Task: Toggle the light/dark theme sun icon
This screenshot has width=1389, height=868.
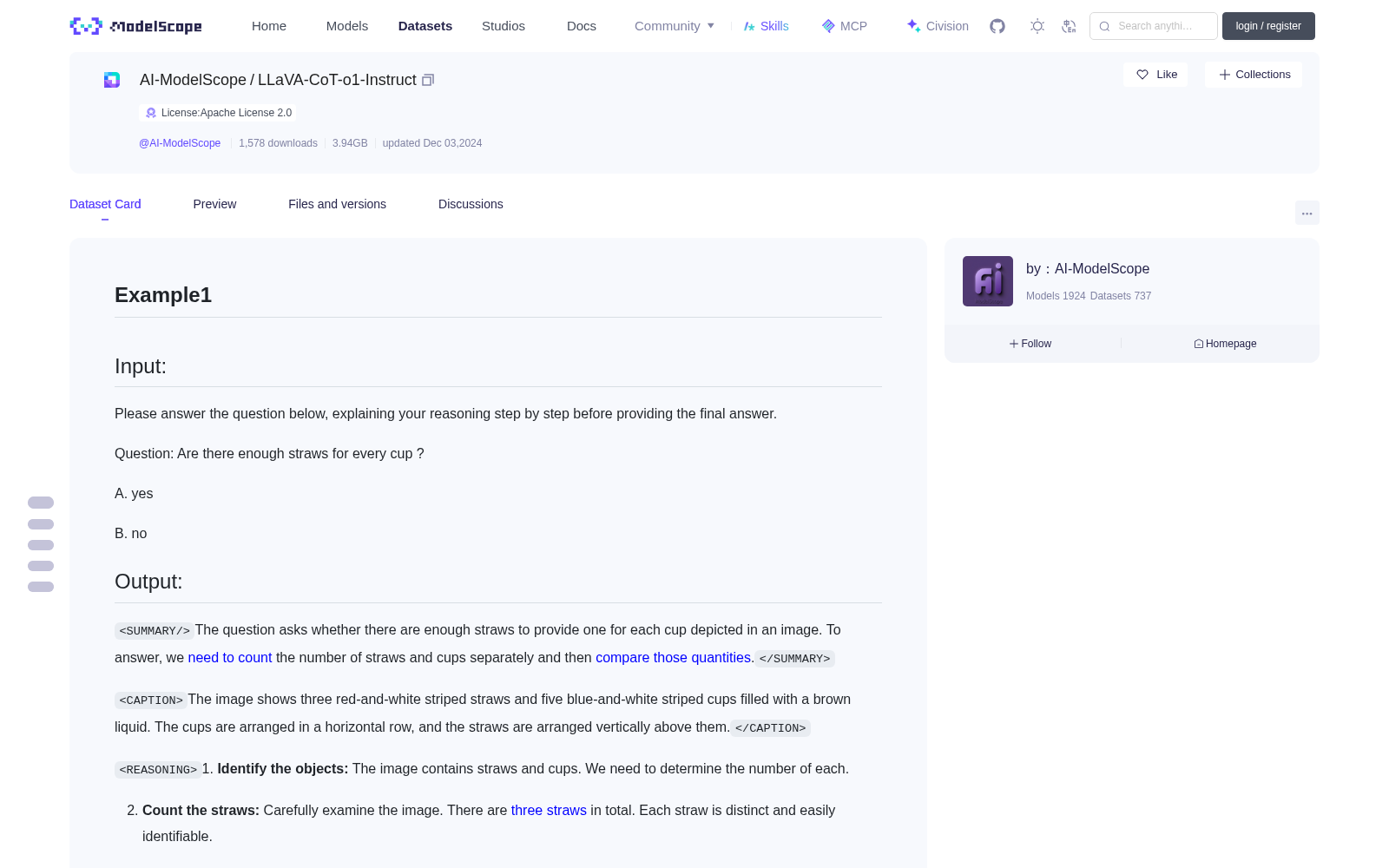Action: [x=1037, y=26]
